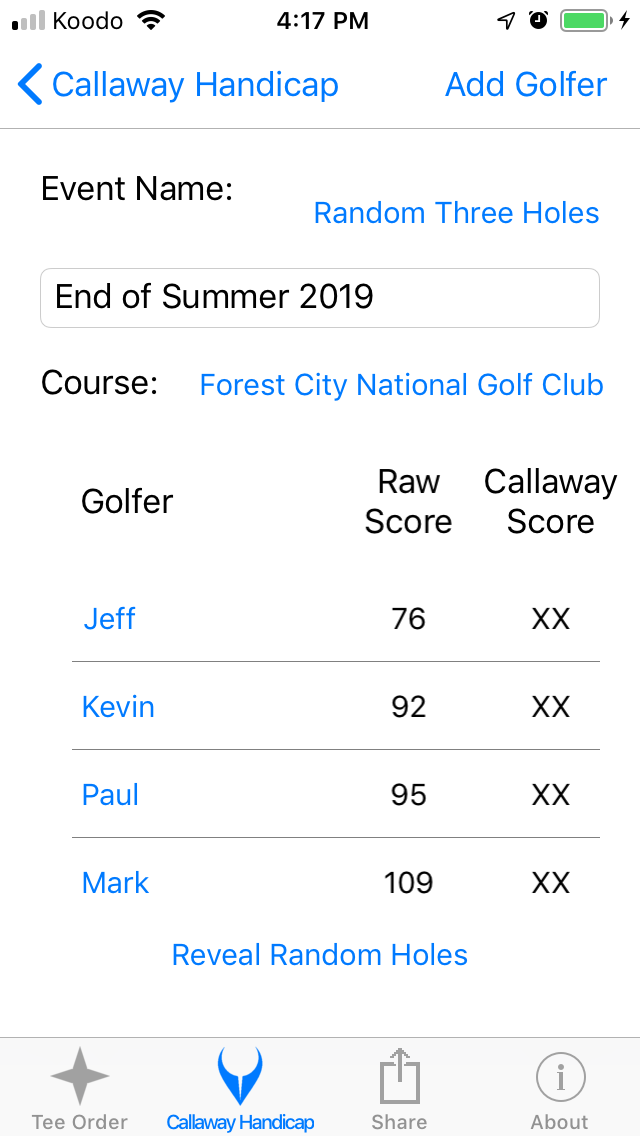Select Forest City National Golf Club
Screen dimensions: 640x1136
pos(400,384)
